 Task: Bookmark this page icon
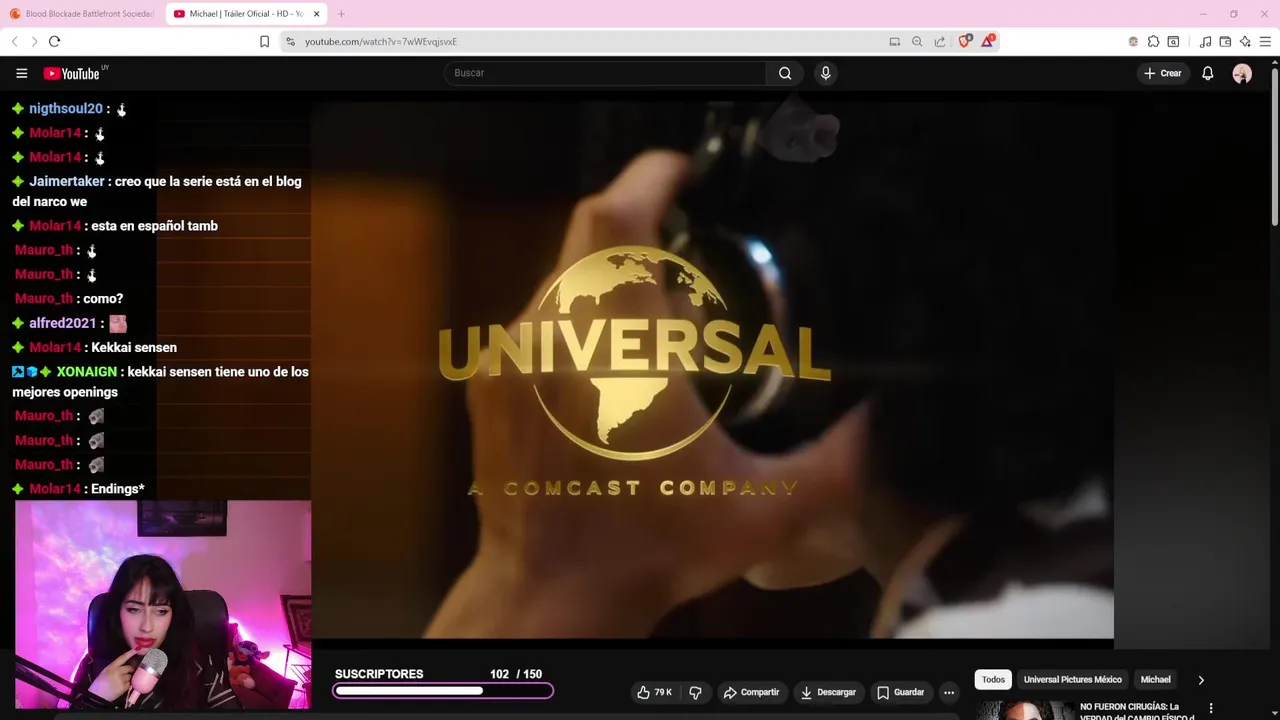264,41
